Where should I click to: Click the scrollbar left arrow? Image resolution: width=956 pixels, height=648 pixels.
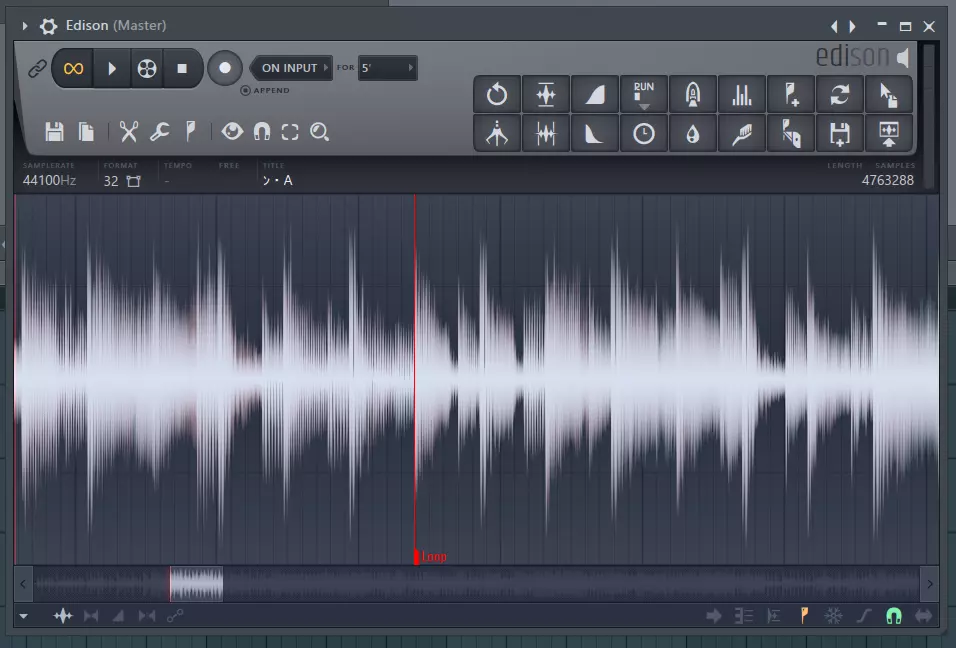coord(23,584)
